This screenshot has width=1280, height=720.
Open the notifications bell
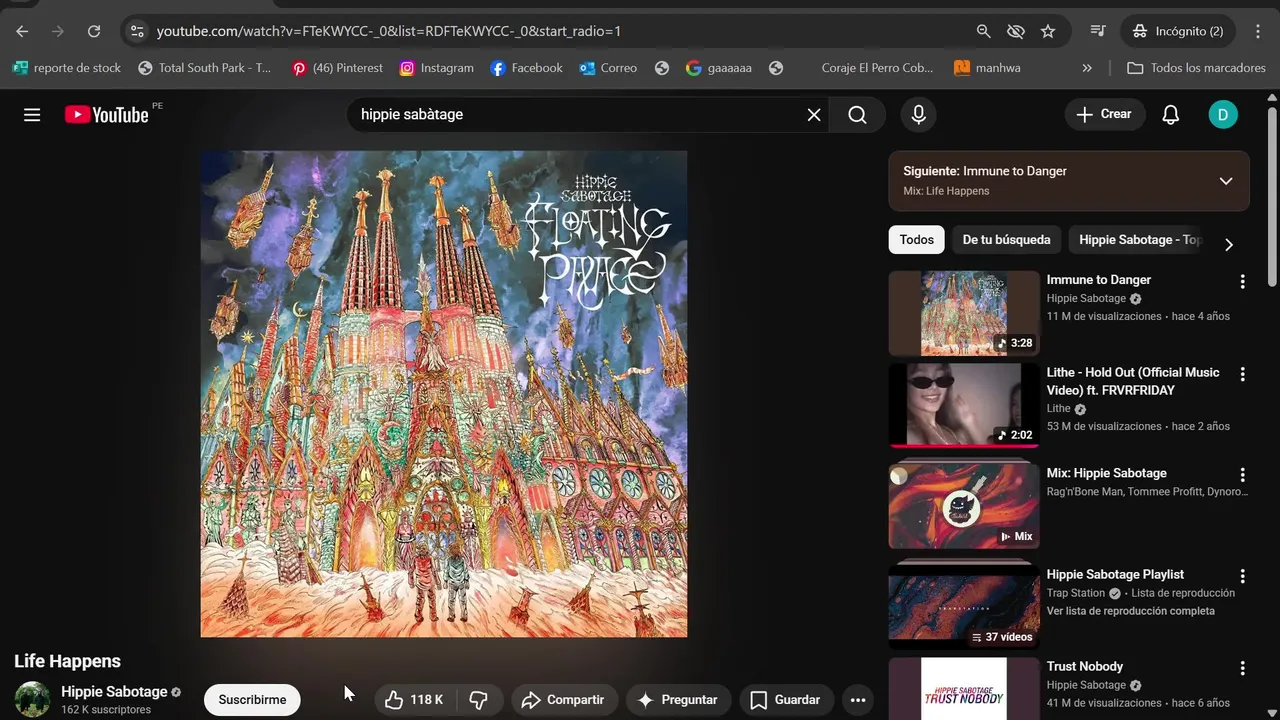pyautogui.click(x=1171, y=115)
